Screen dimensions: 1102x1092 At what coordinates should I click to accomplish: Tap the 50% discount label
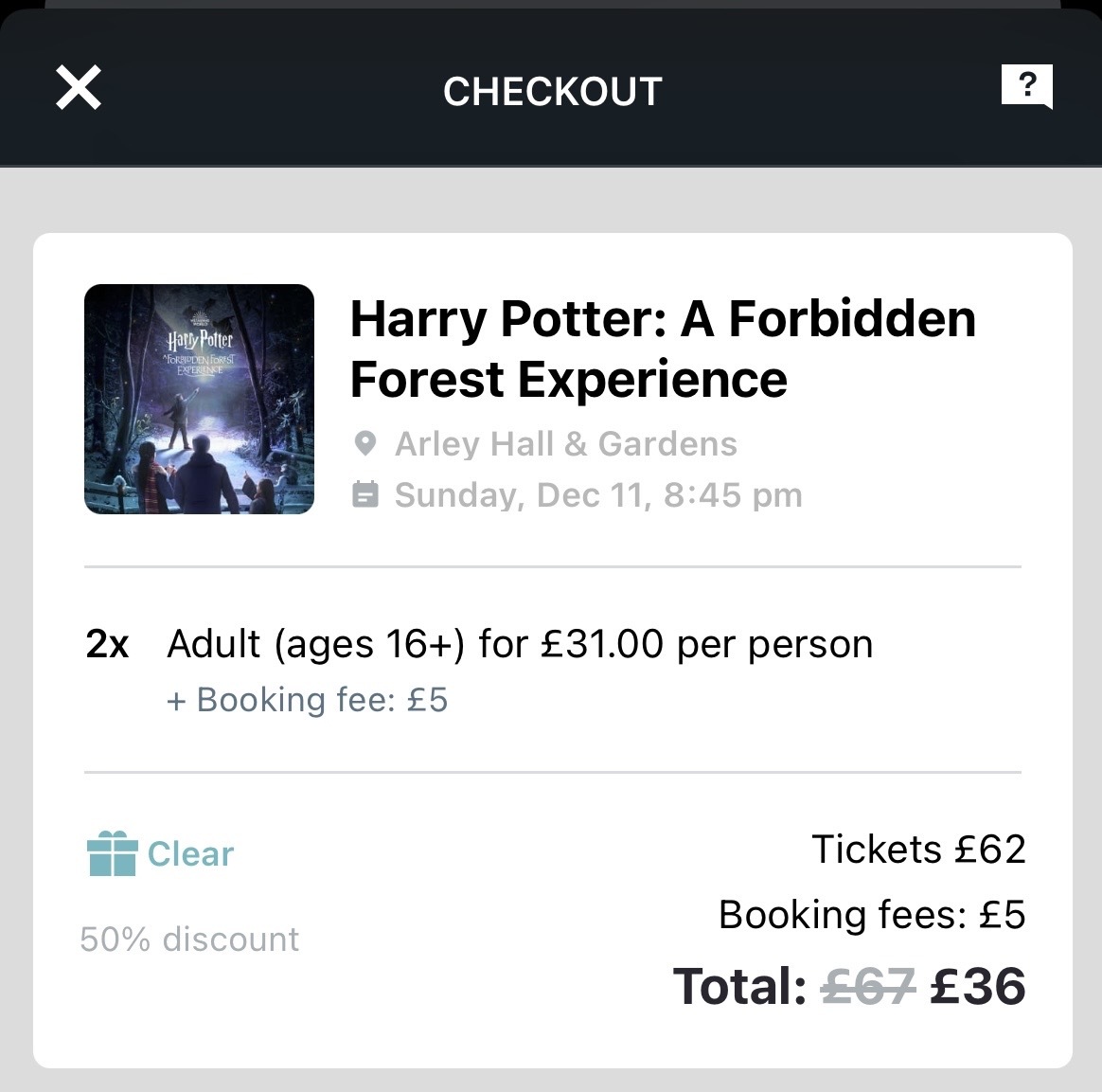click(189, 939)
